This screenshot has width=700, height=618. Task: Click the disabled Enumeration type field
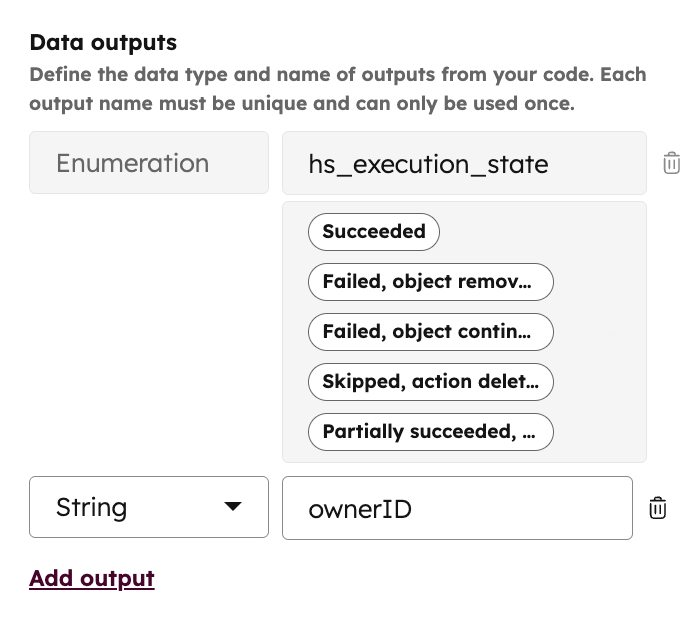[x=149, y=163]
